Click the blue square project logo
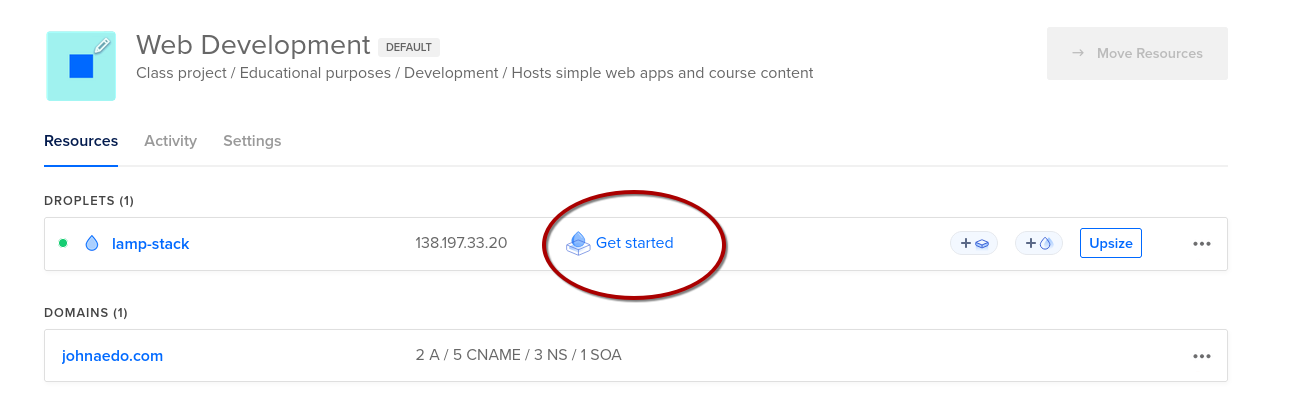The height and width of the screenshot is (400, 1307). [81, 66]
